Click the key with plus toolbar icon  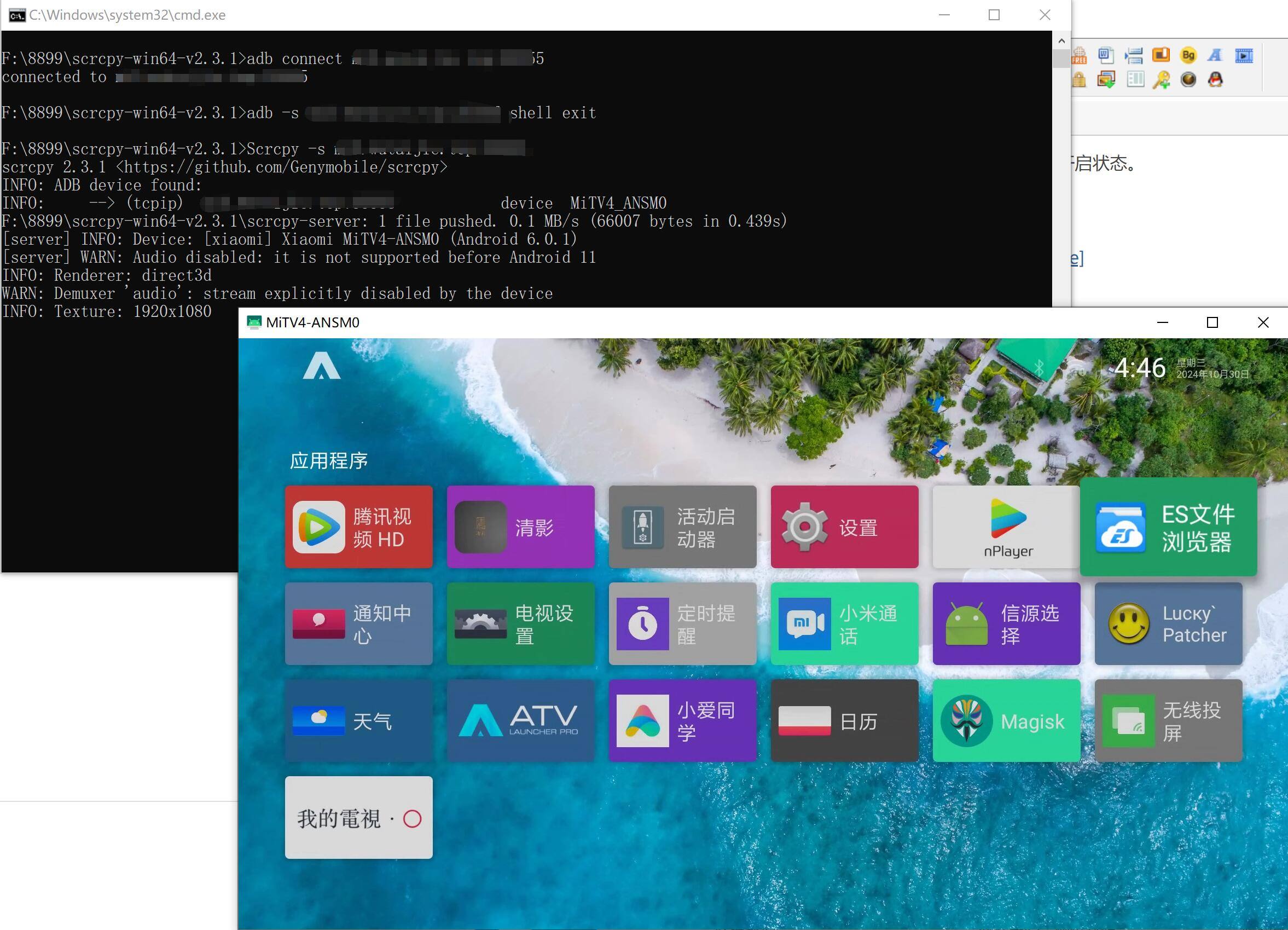point(1161,79)
